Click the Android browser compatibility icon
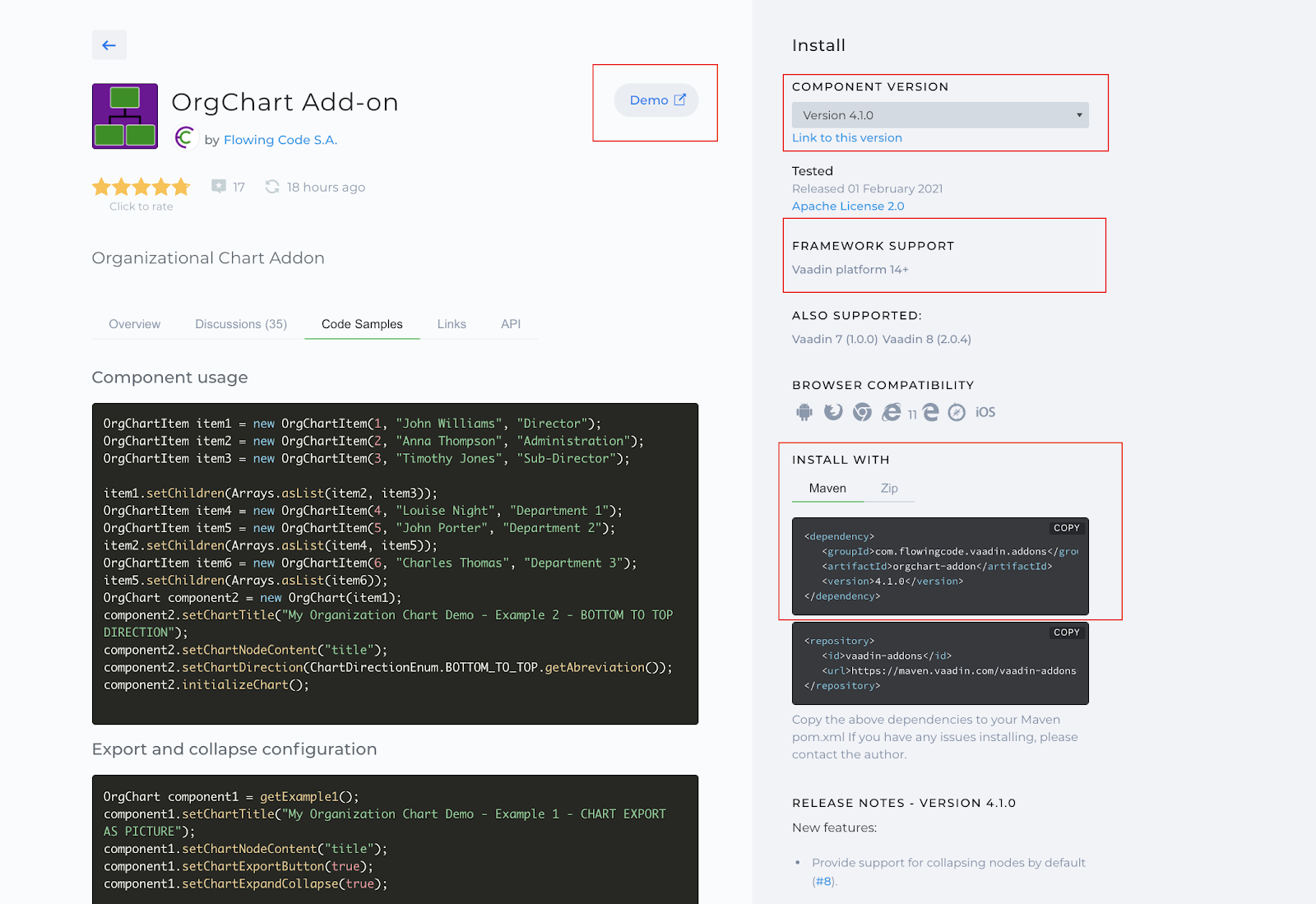 (x=804, y=412)
